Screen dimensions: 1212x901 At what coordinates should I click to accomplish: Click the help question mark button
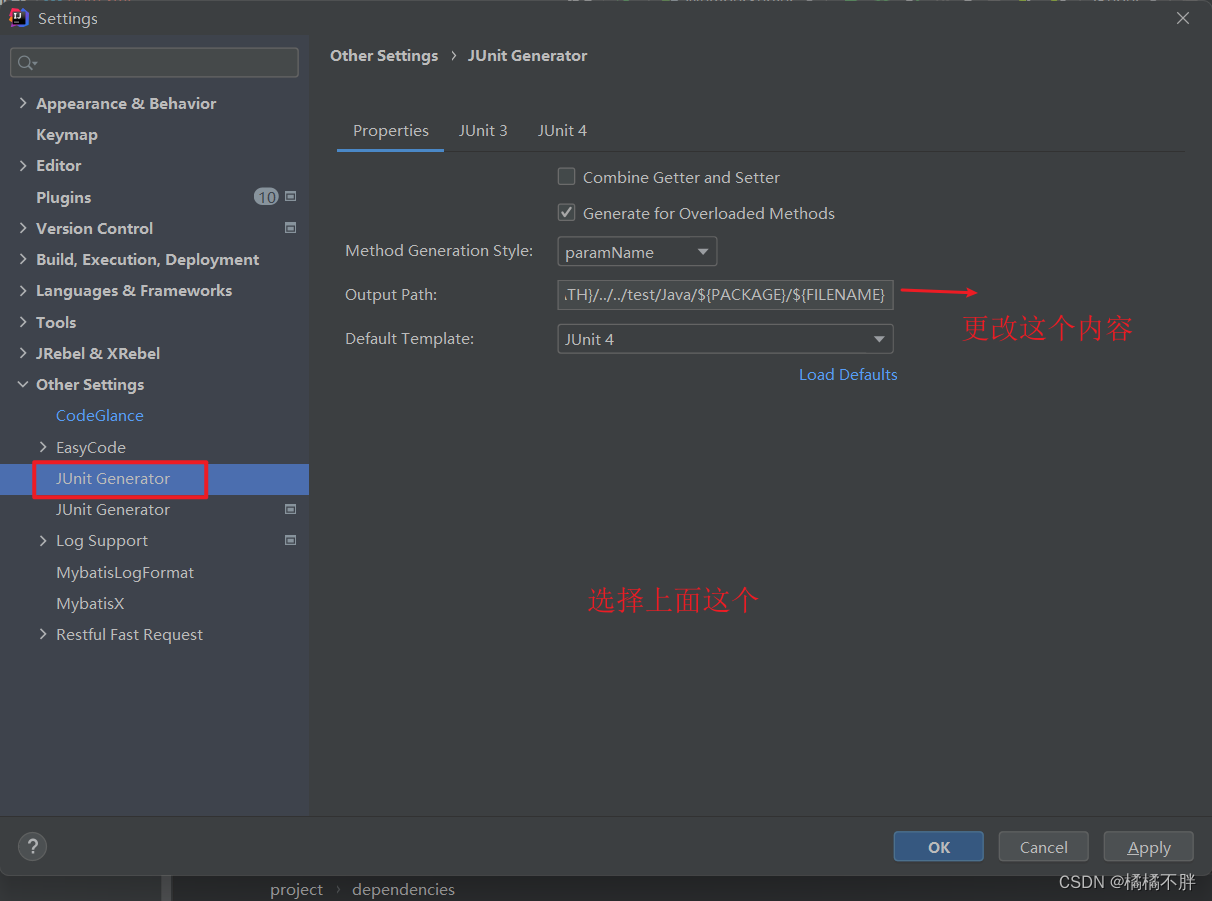click(32, 846)
